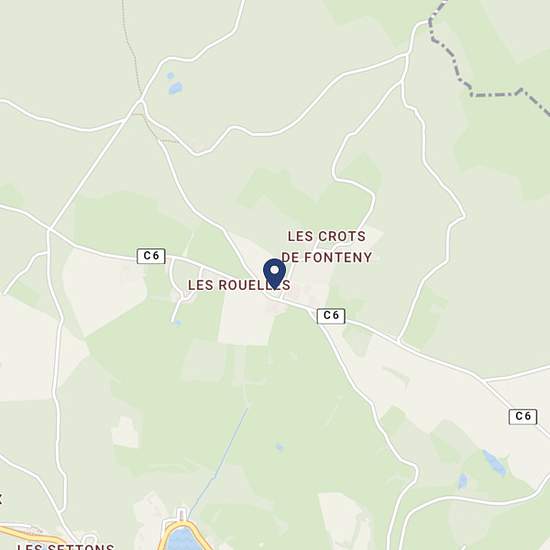
Task: Select the C6 road shield near Les Rouelles
Action: click(151, 256)
